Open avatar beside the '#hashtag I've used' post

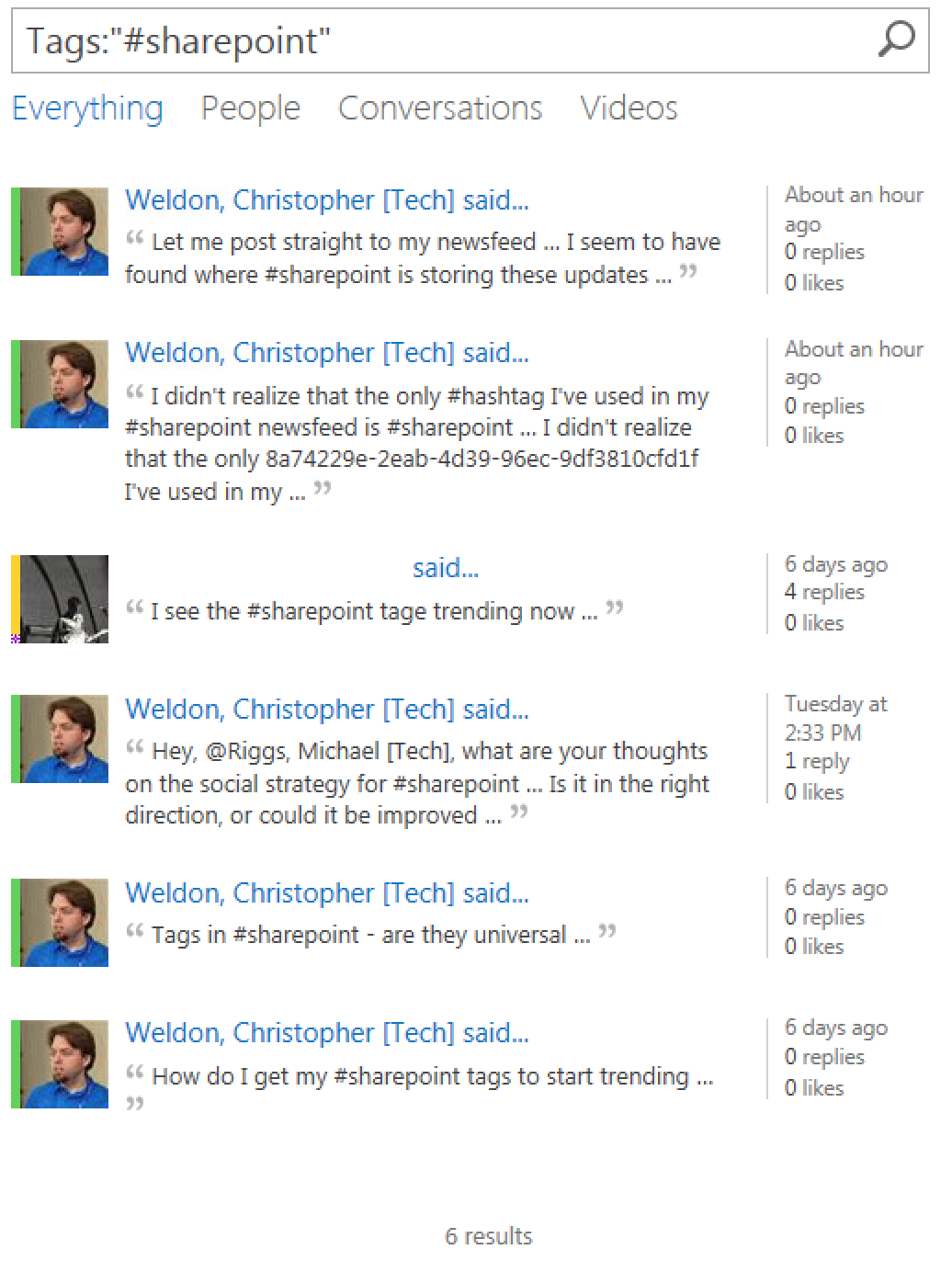[63, 384]
